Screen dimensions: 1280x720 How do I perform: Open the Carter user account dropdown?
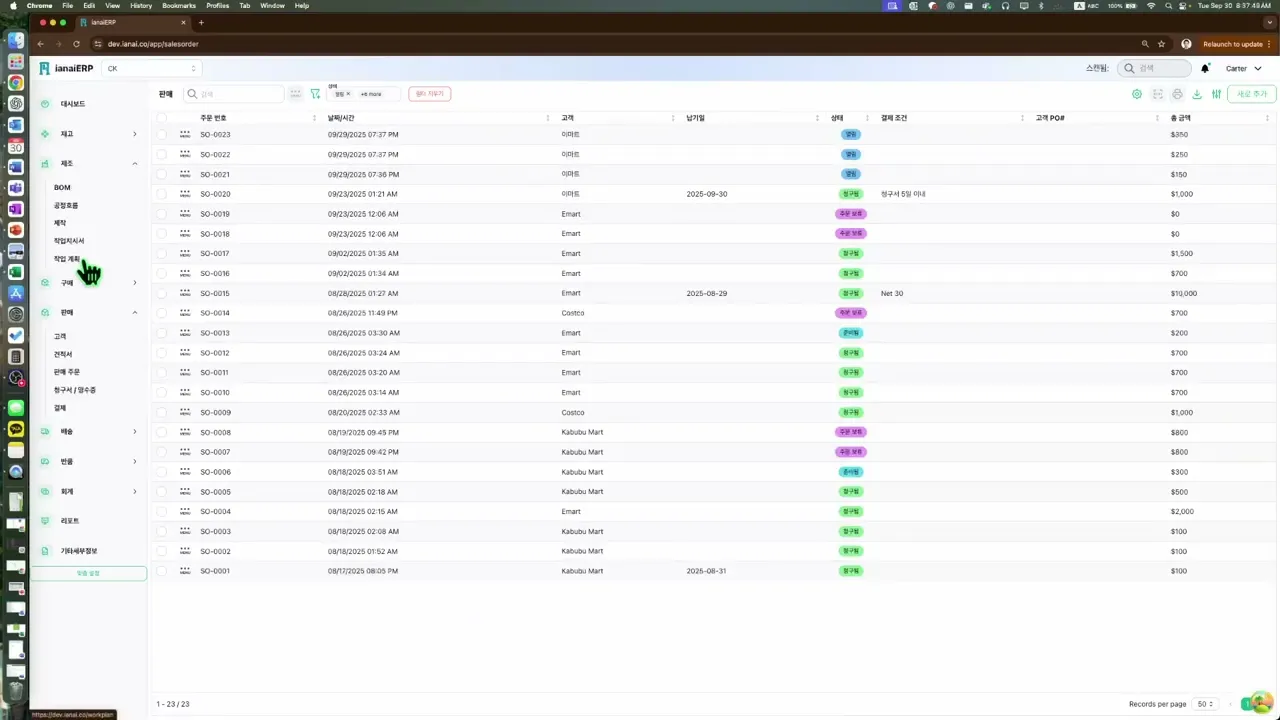pos(1243,69)
